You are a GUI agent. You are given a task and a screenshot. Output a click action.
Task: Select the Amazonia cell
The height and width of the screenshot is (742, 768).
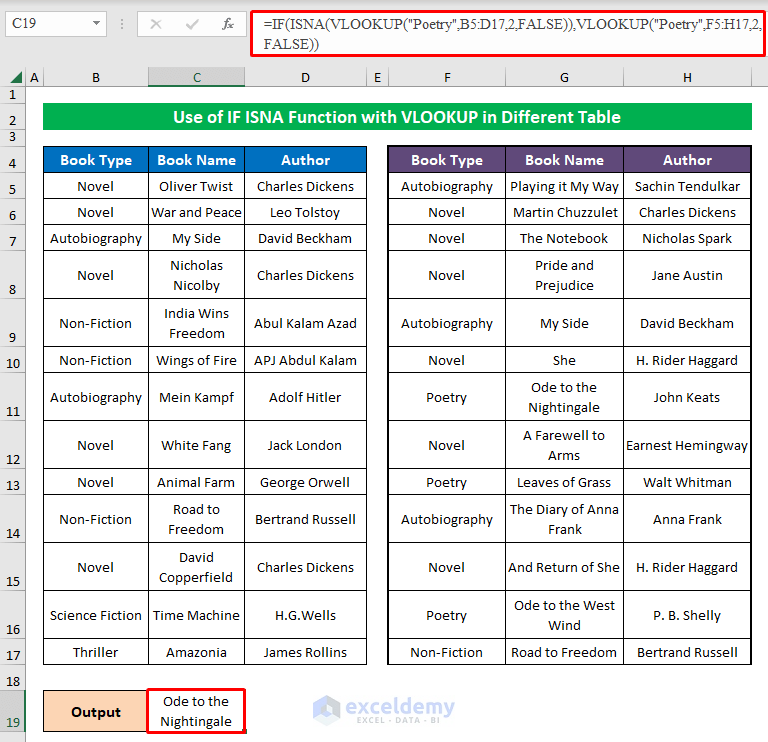point(196,652)
